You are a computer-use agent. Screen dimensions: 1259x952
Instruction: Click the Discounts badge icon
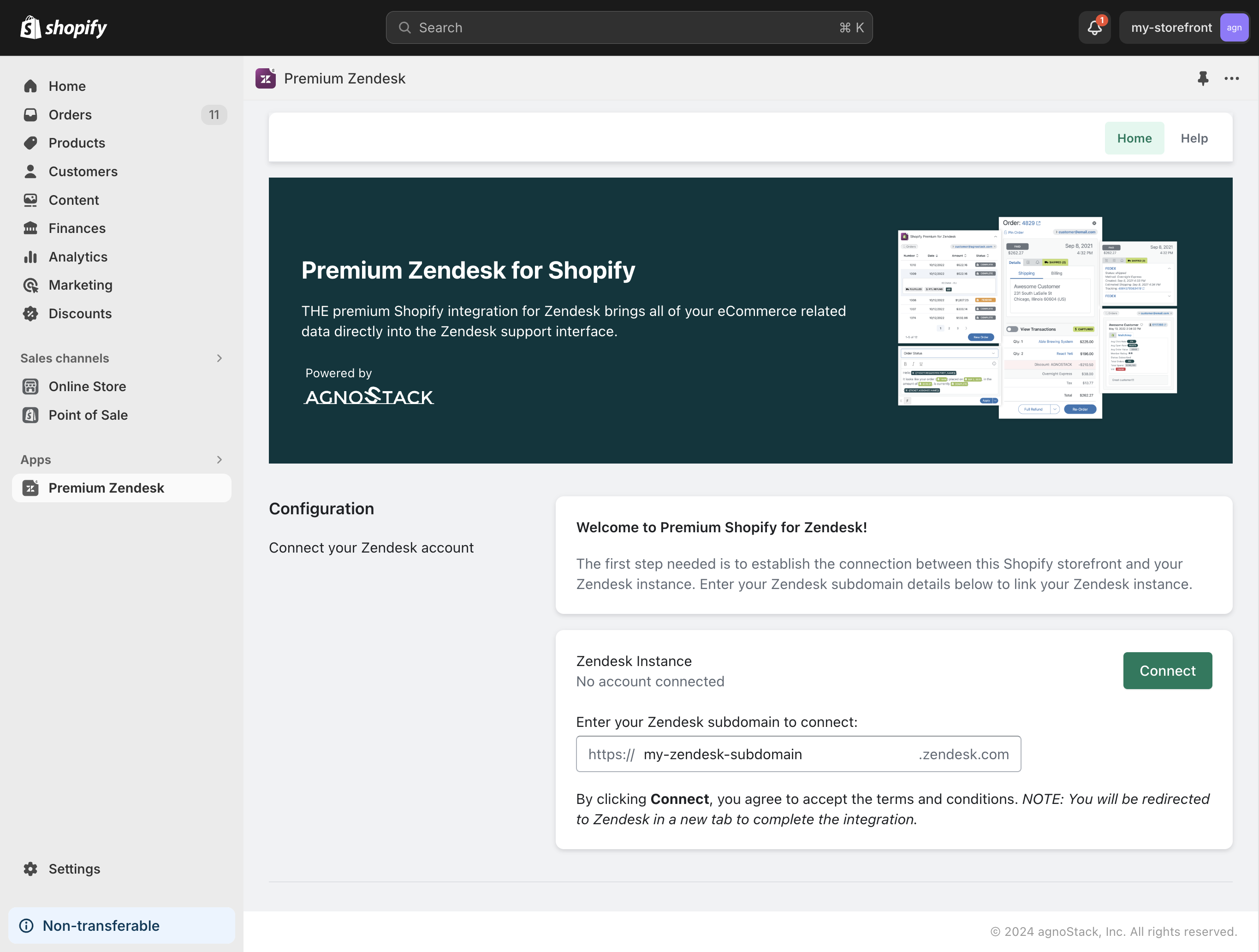31,314
